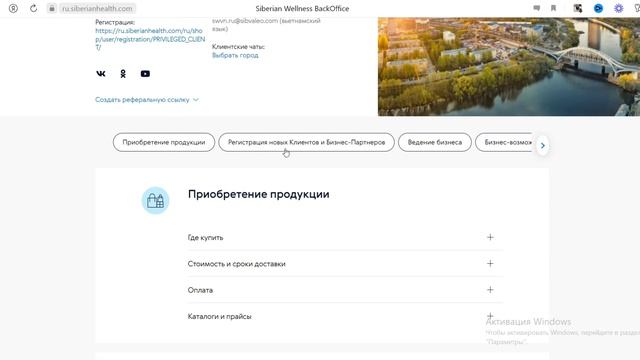
Task: Expand the Где купить section
Action: pos(345,238)
